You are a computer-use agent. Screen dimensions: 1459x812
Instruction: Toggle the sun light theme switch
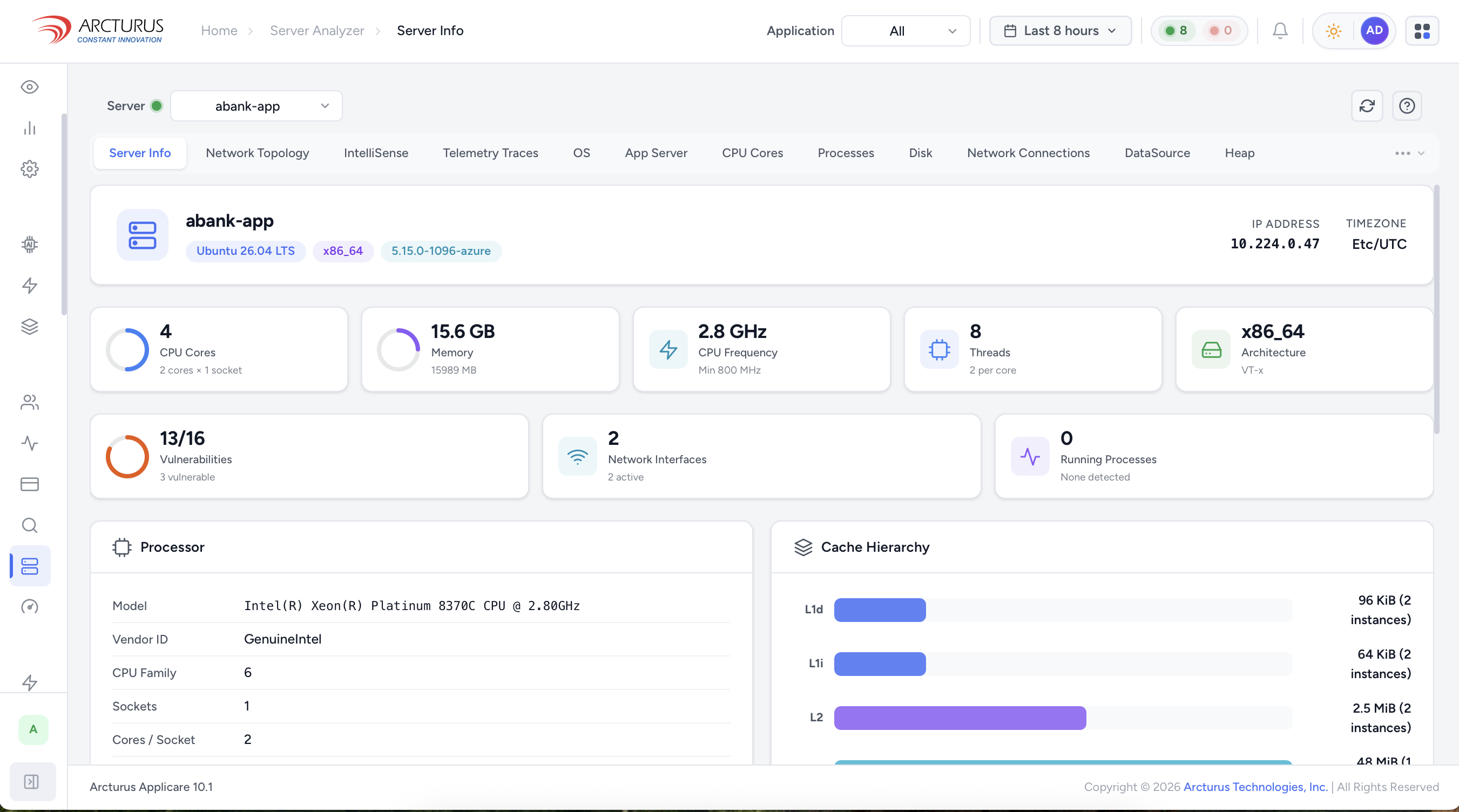pyautogui.click(x=1333, y=31)
